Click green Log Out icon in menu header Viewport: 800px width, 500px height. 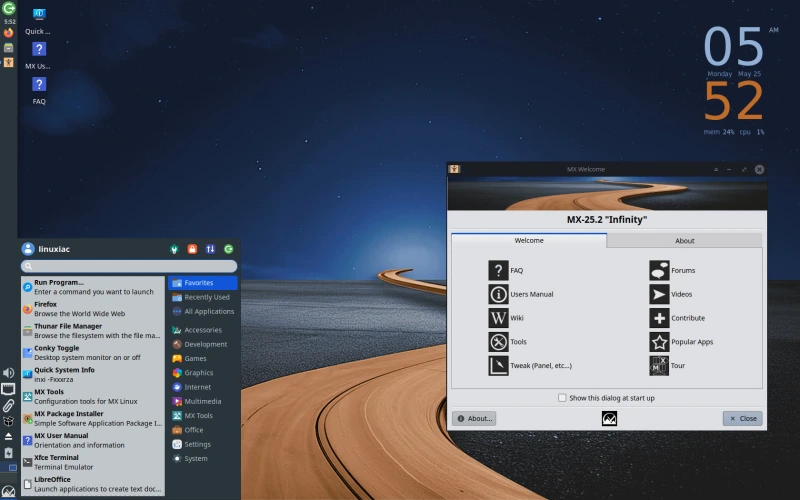(229, 249)
